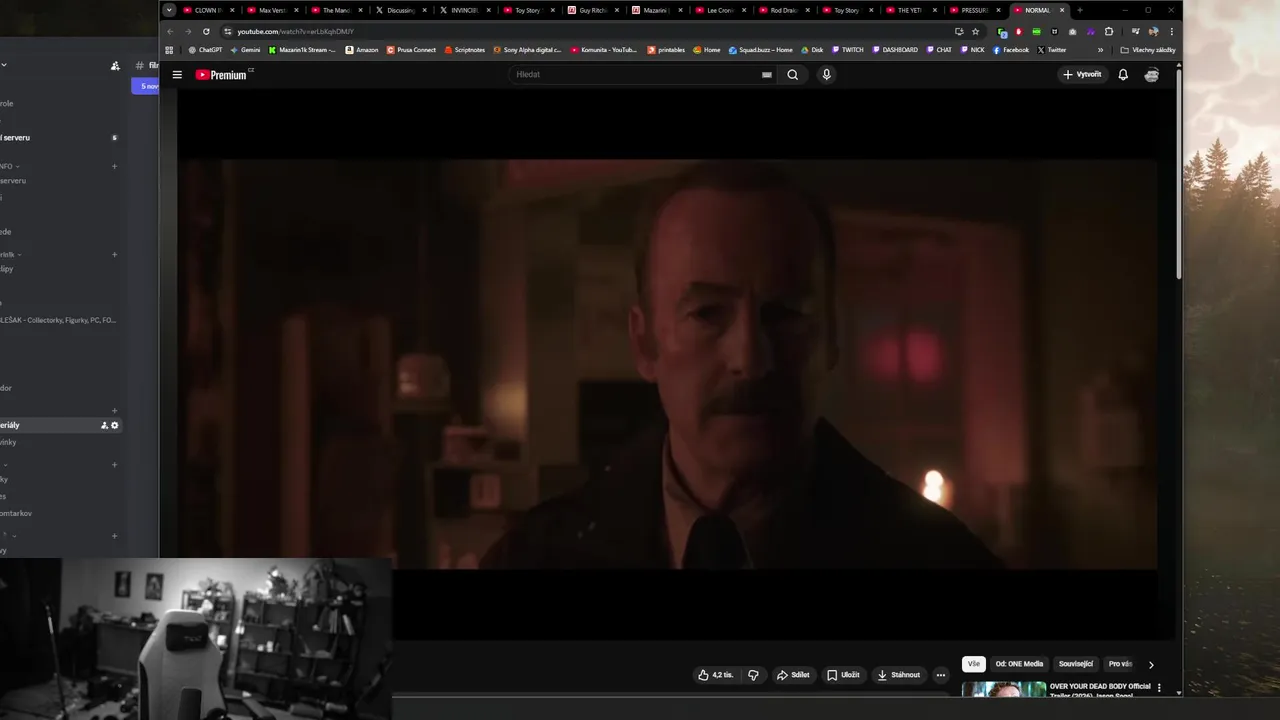
Task: Go back in Chrome
Action: (170, 31)
